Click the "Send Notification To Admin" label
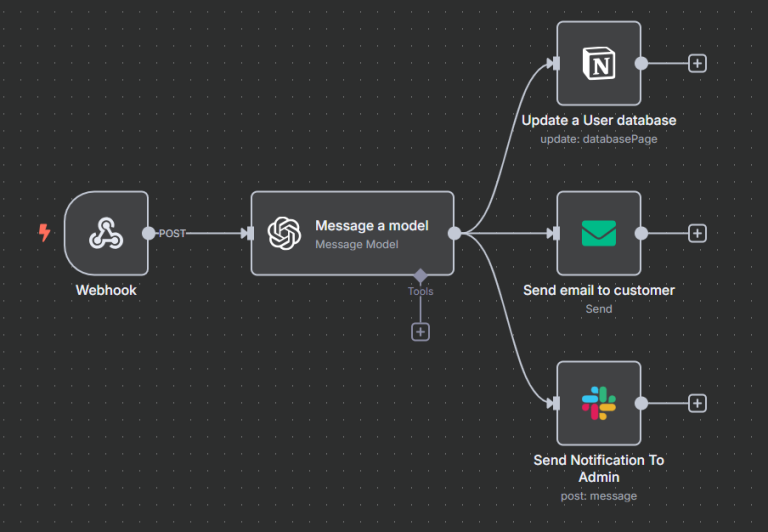This screenshot has height=532, width=768. coord(598,468)
